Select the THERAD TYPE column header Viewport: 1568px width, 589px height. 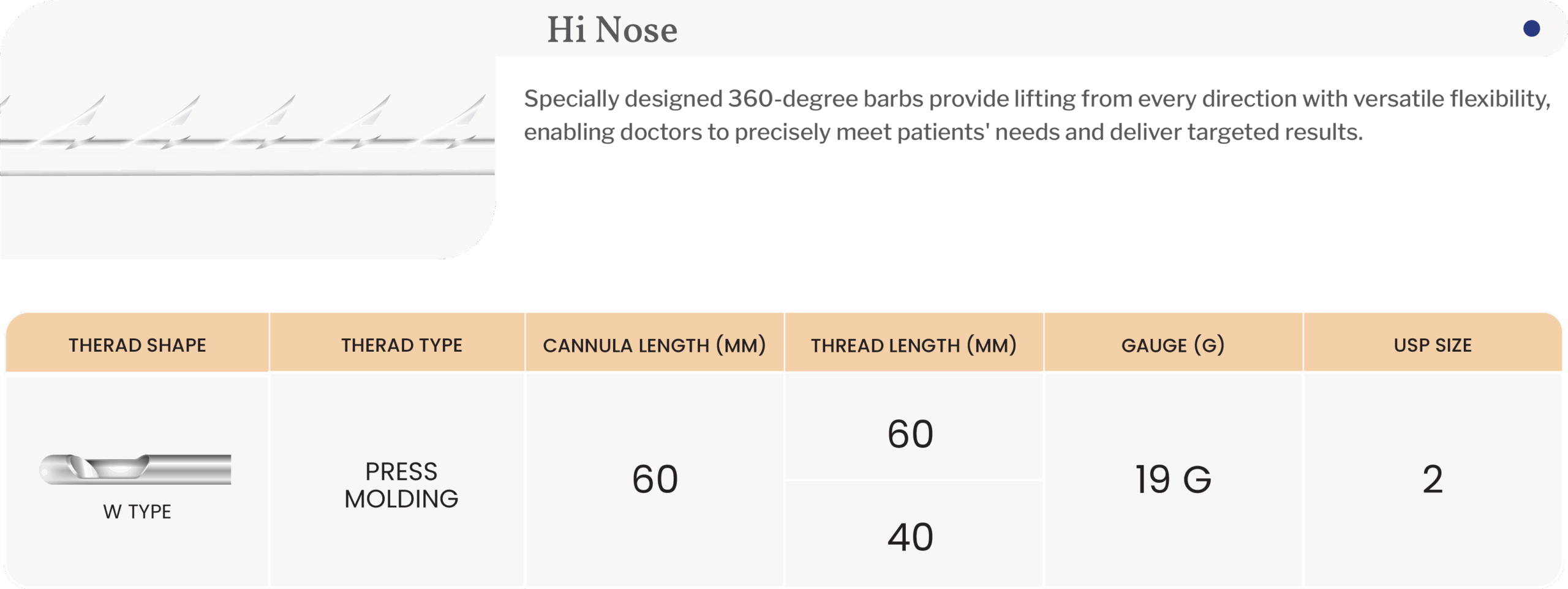pos(401,344)
